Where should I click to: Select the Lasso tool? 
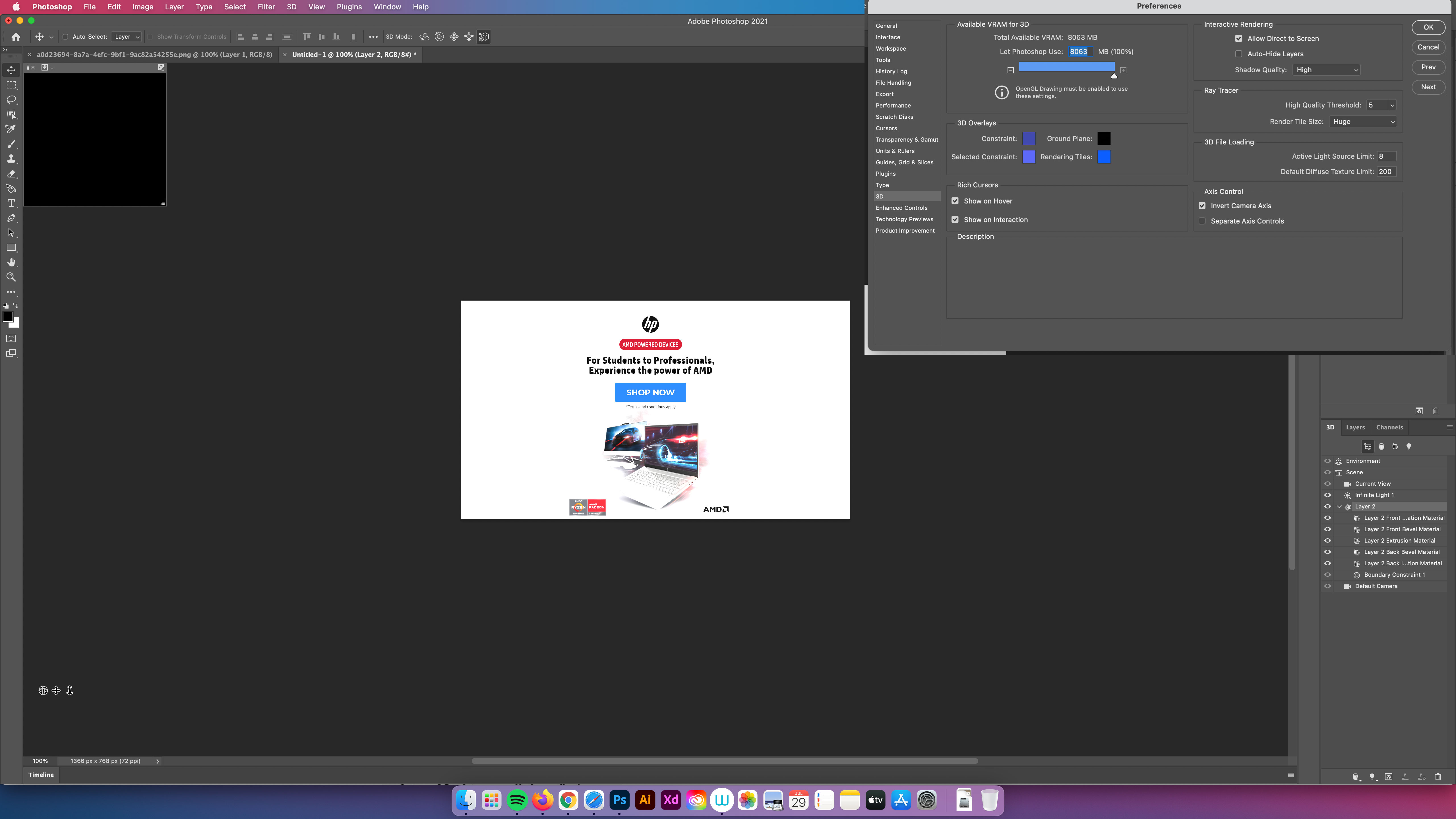tap(11, 100)
